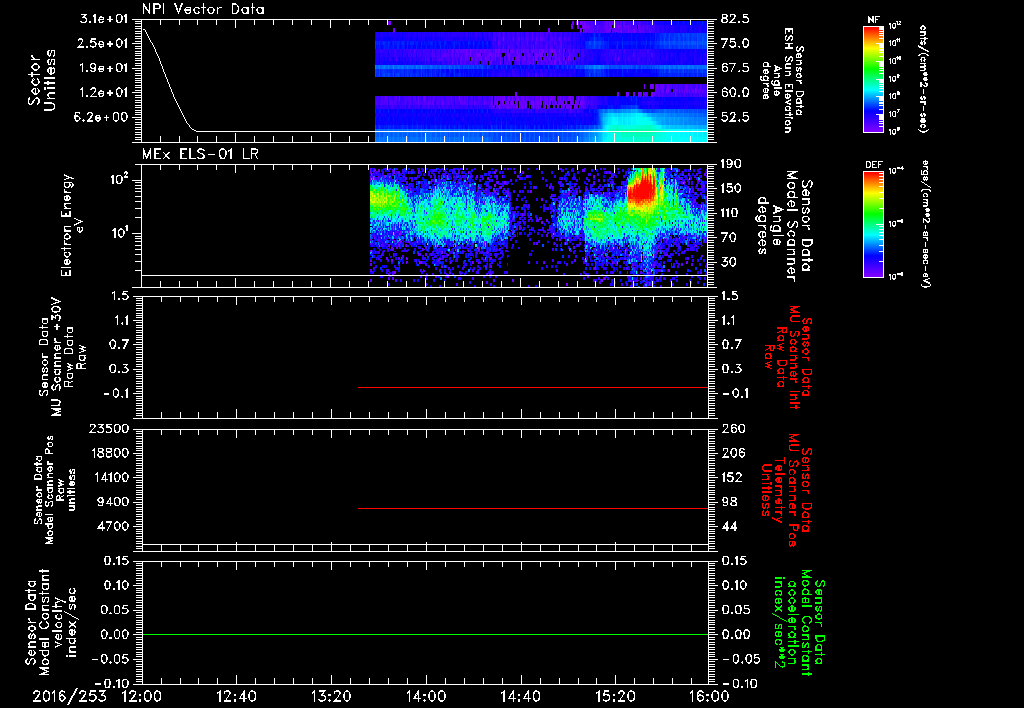
Task: Click the "NF" colorbar title
Action: pos(873,20)
